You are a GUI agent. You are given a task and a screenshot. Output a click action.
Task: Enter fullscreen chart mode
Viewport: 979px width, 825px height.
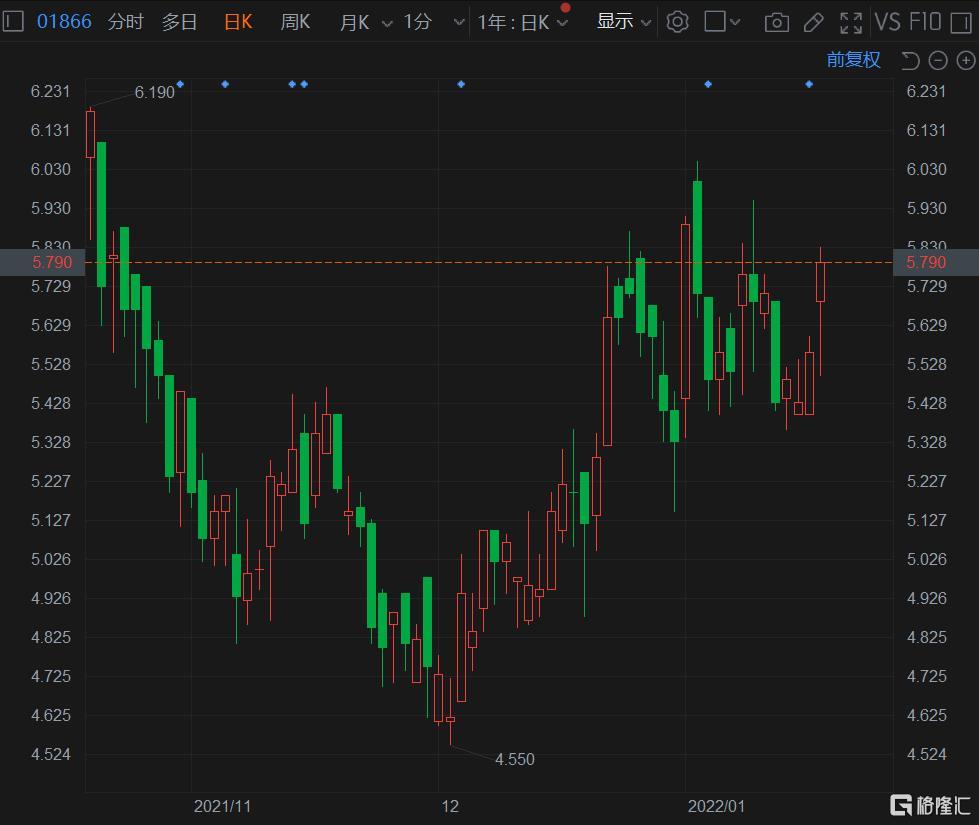(x=851, y=21)
